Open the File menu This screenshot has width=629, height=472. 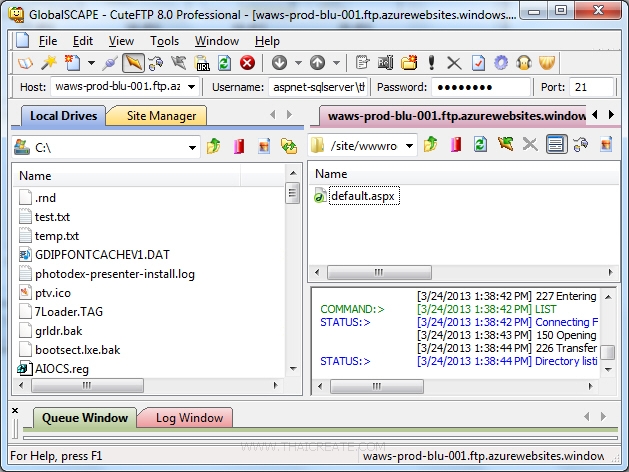[48, 41]
